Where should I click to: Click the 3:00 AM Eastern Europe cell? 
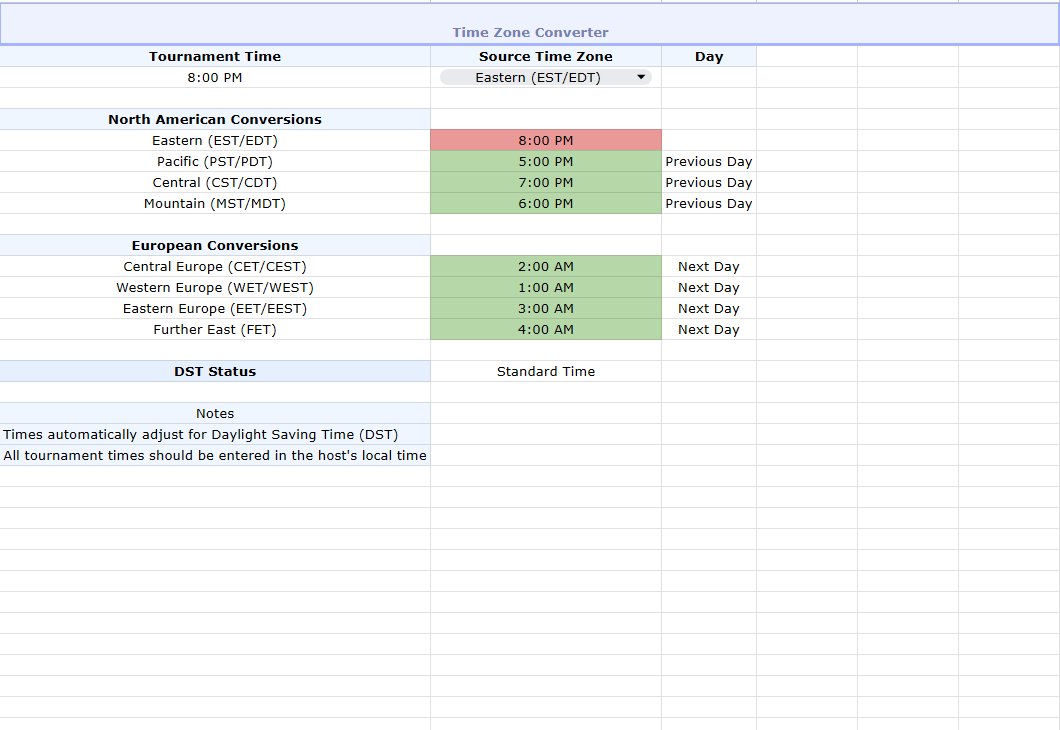click(546, 308)
